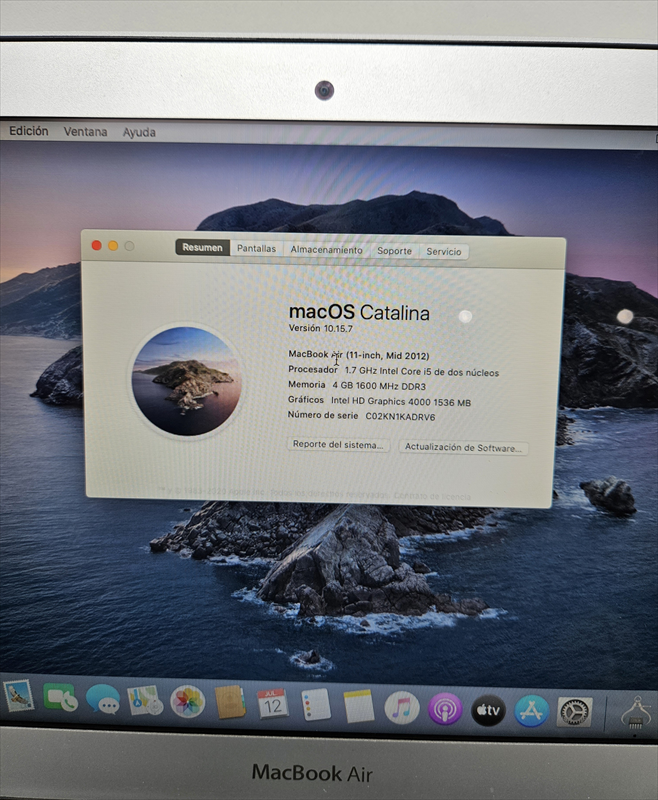
Task: Launch Messages app in dock
Action: 102,698
